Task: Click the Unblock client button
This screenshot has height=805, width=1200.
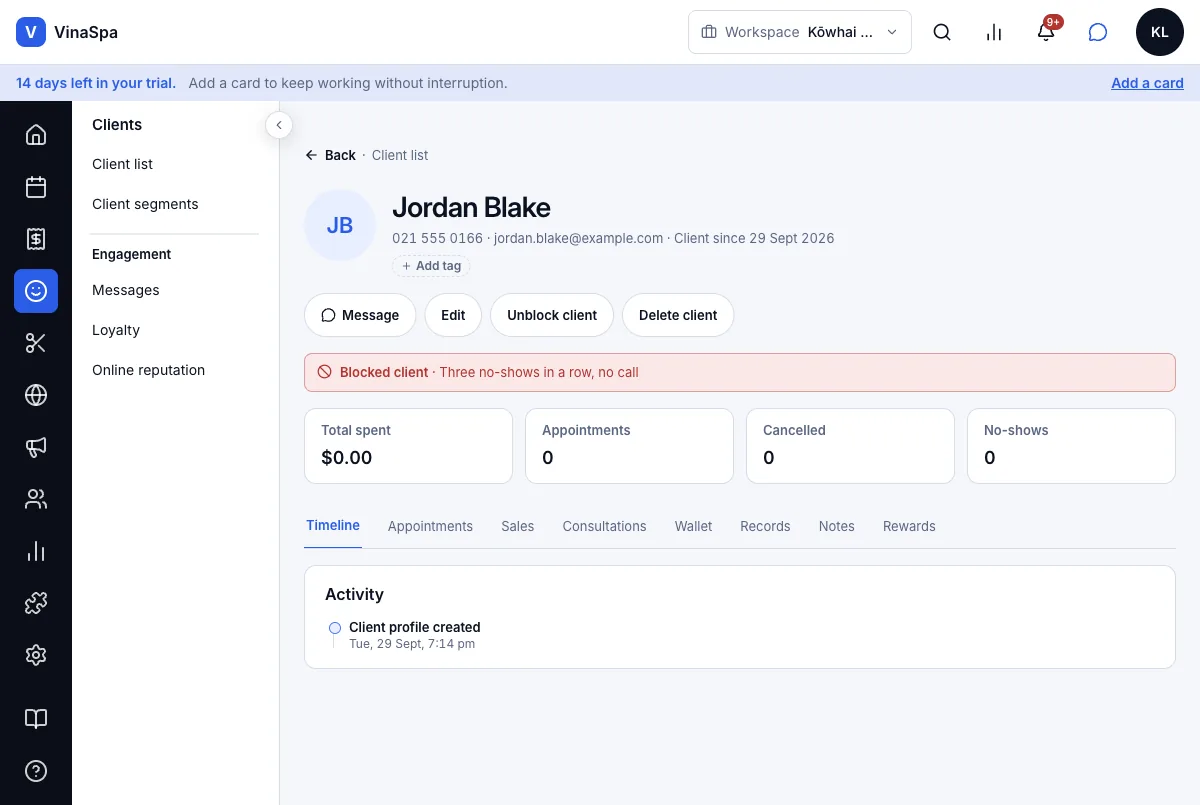Action: pos(552,315)
